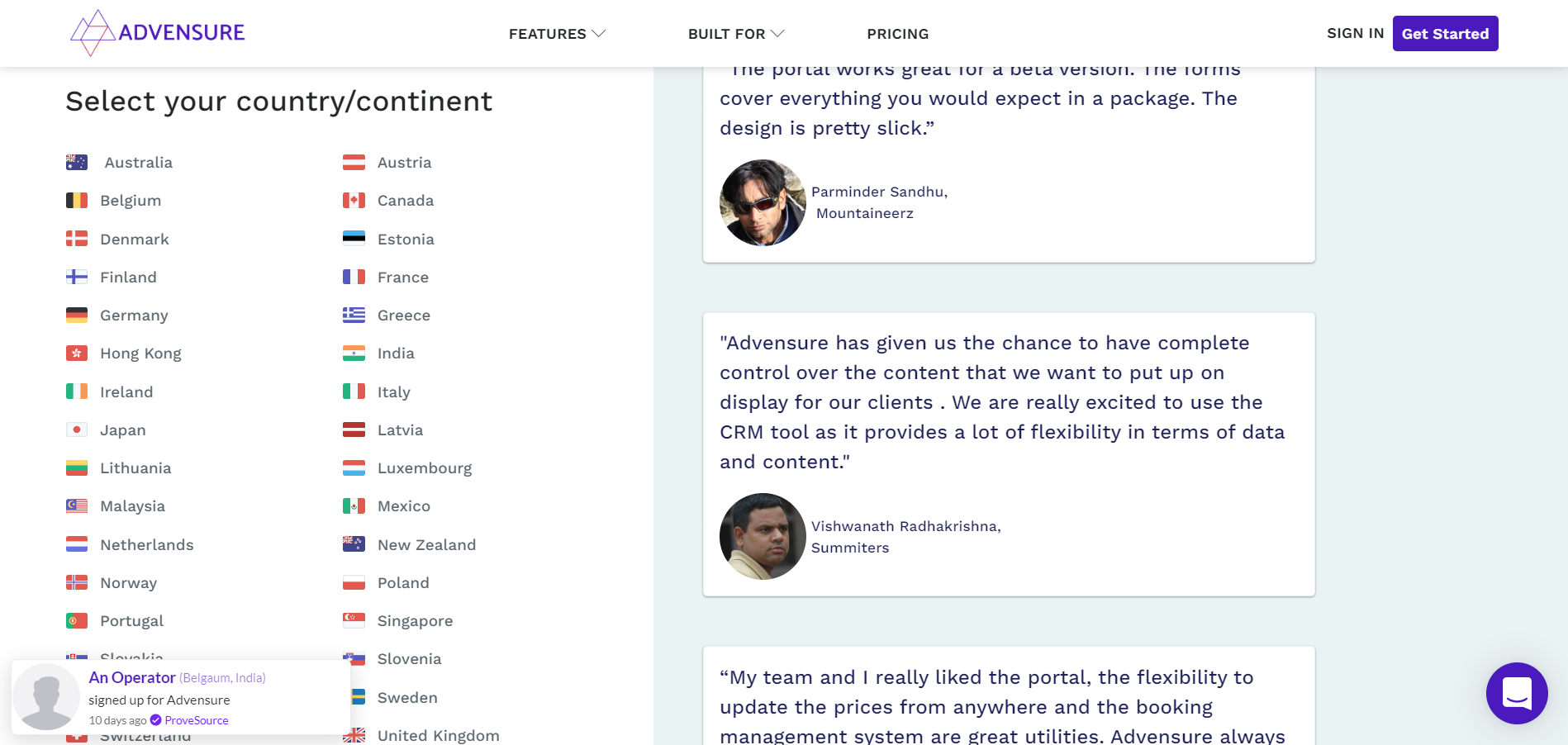Viewport: 1568px width, 745px height.
Task: Select Luxembourg country link
Action: pyautogui.click(x=425, y=468)
